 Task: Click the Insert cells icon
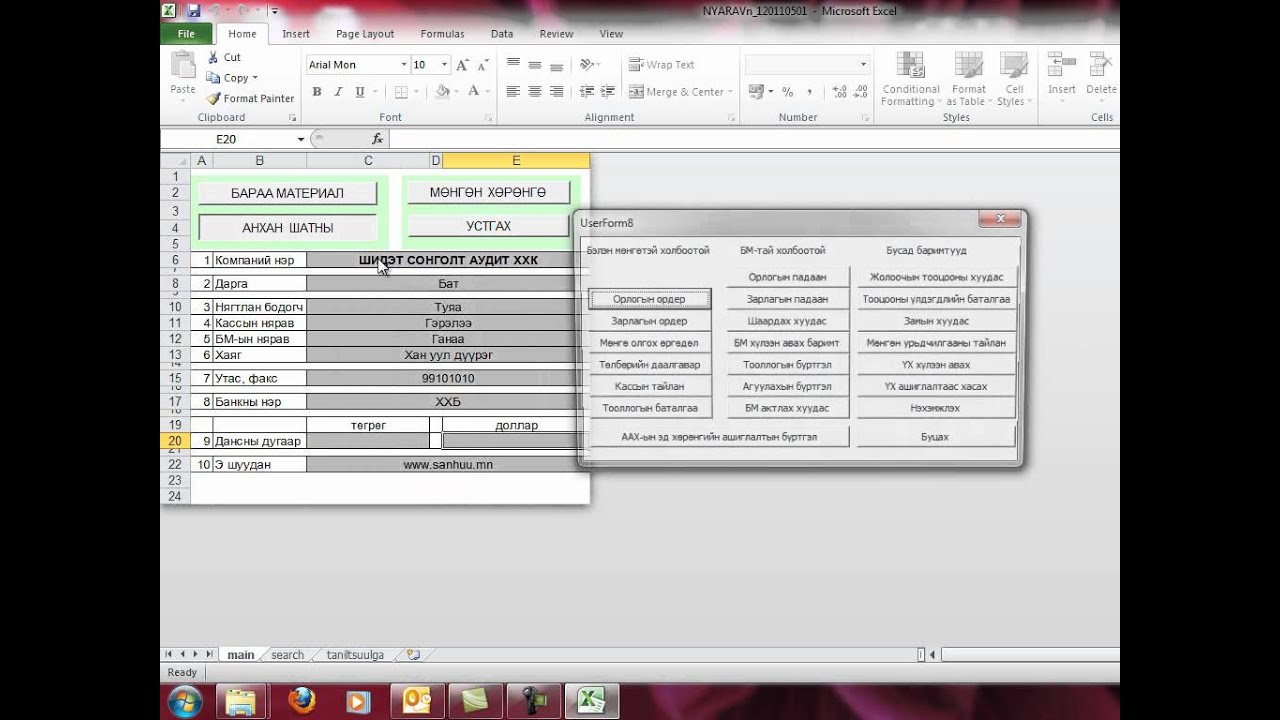pos(1061,66)
